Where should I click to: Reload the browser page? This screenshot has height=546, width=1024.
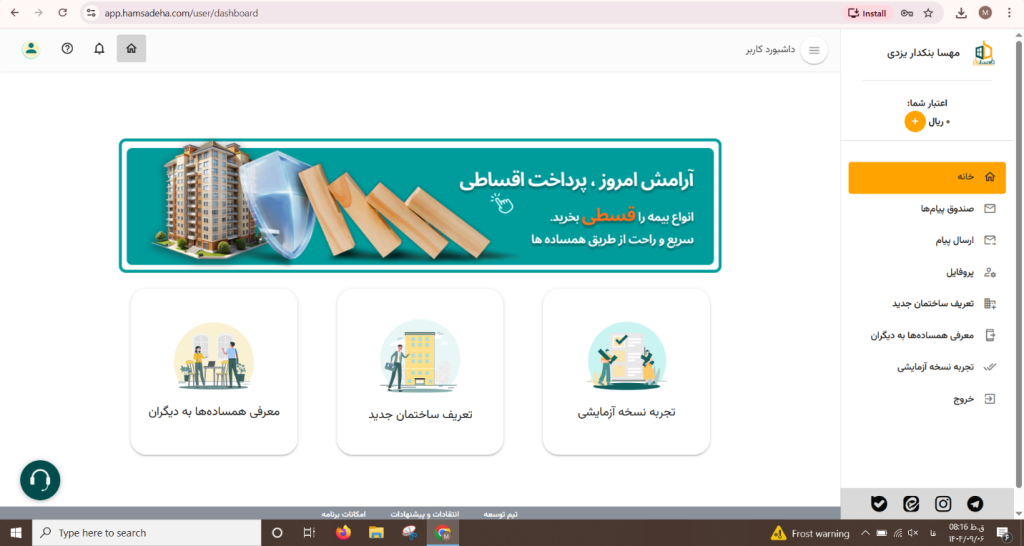63,13
